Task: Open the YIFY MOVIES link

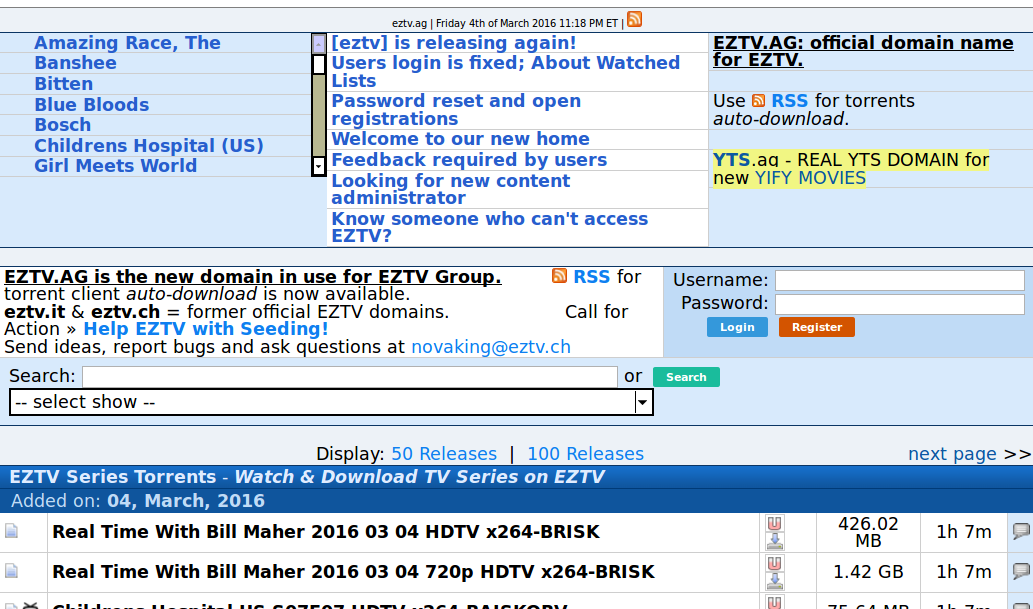Action: click(810, 178)
